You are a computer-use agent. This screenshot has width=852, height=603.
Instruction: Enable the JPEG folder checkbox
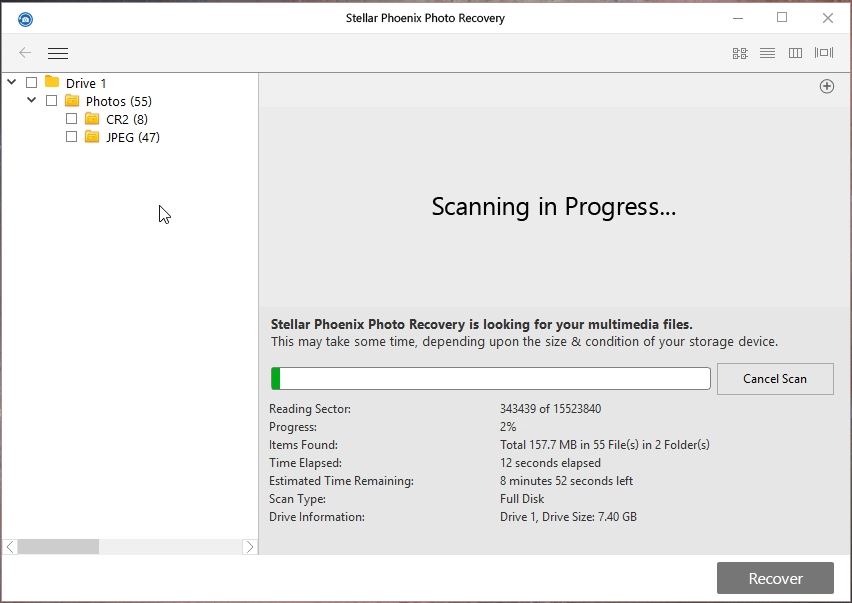pyautogui.click(x=71, y=137)
